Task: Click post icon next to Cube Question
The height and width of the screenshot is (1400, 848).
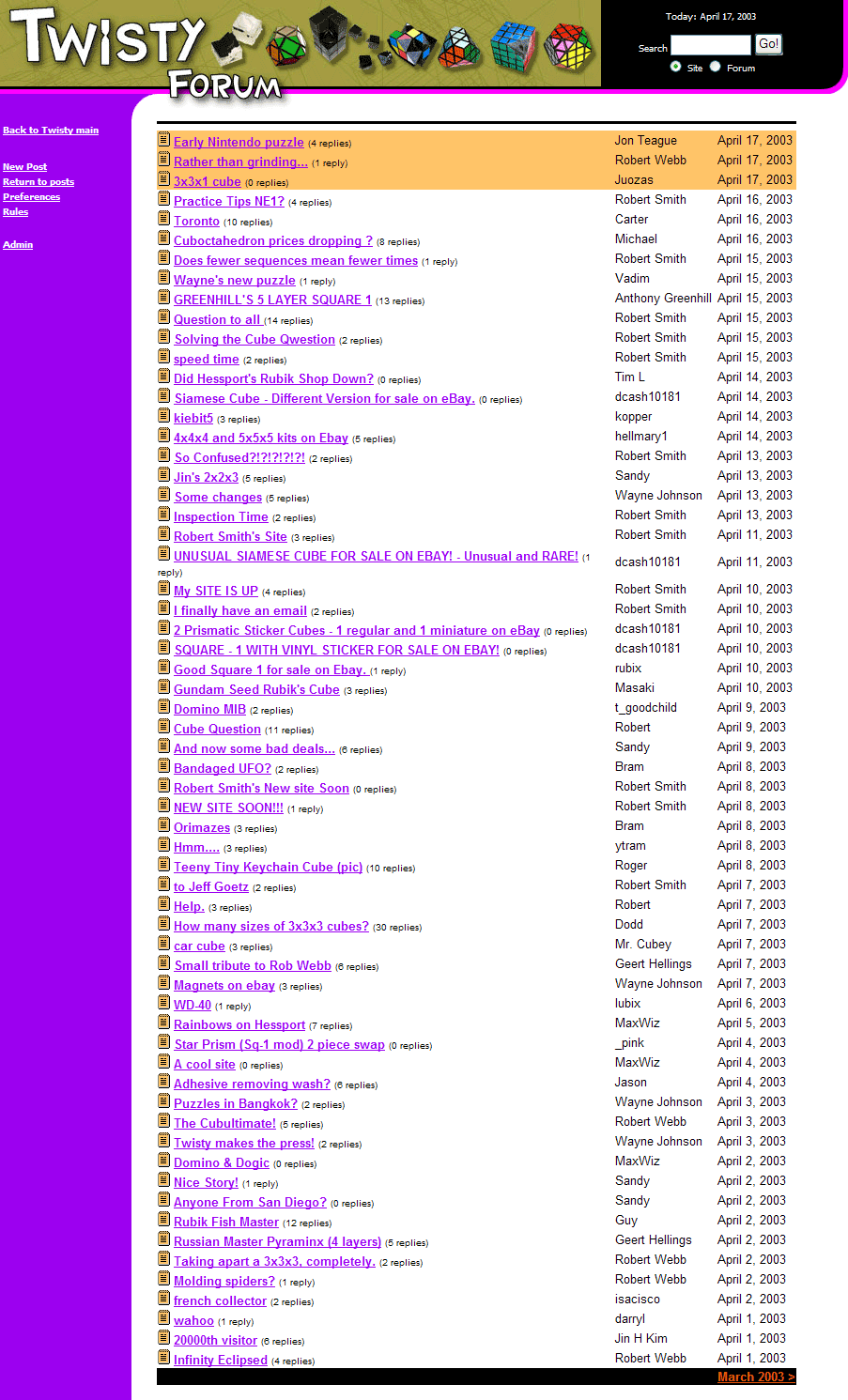Action: click(x=163, y=727)
